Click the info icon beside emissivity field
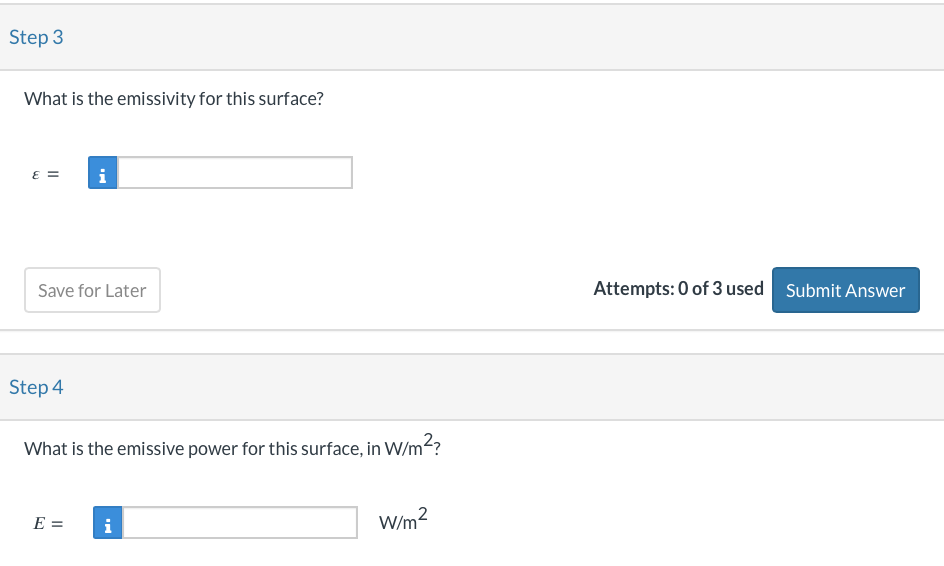 pos(102,173)
